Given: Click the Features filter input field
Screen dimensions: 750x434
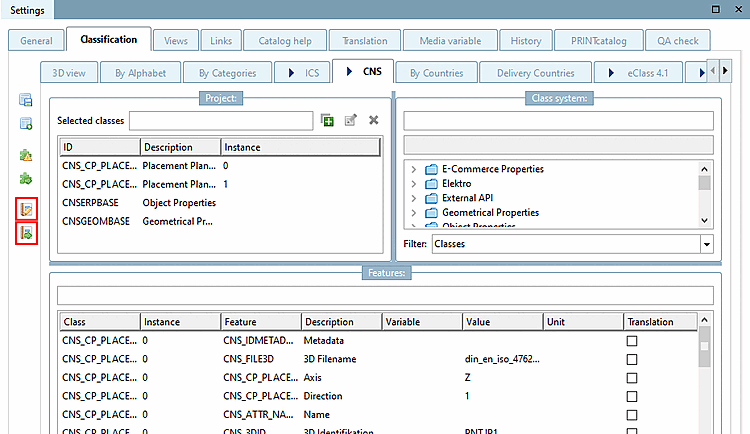Looking at the screenshot, I should 385,295.
